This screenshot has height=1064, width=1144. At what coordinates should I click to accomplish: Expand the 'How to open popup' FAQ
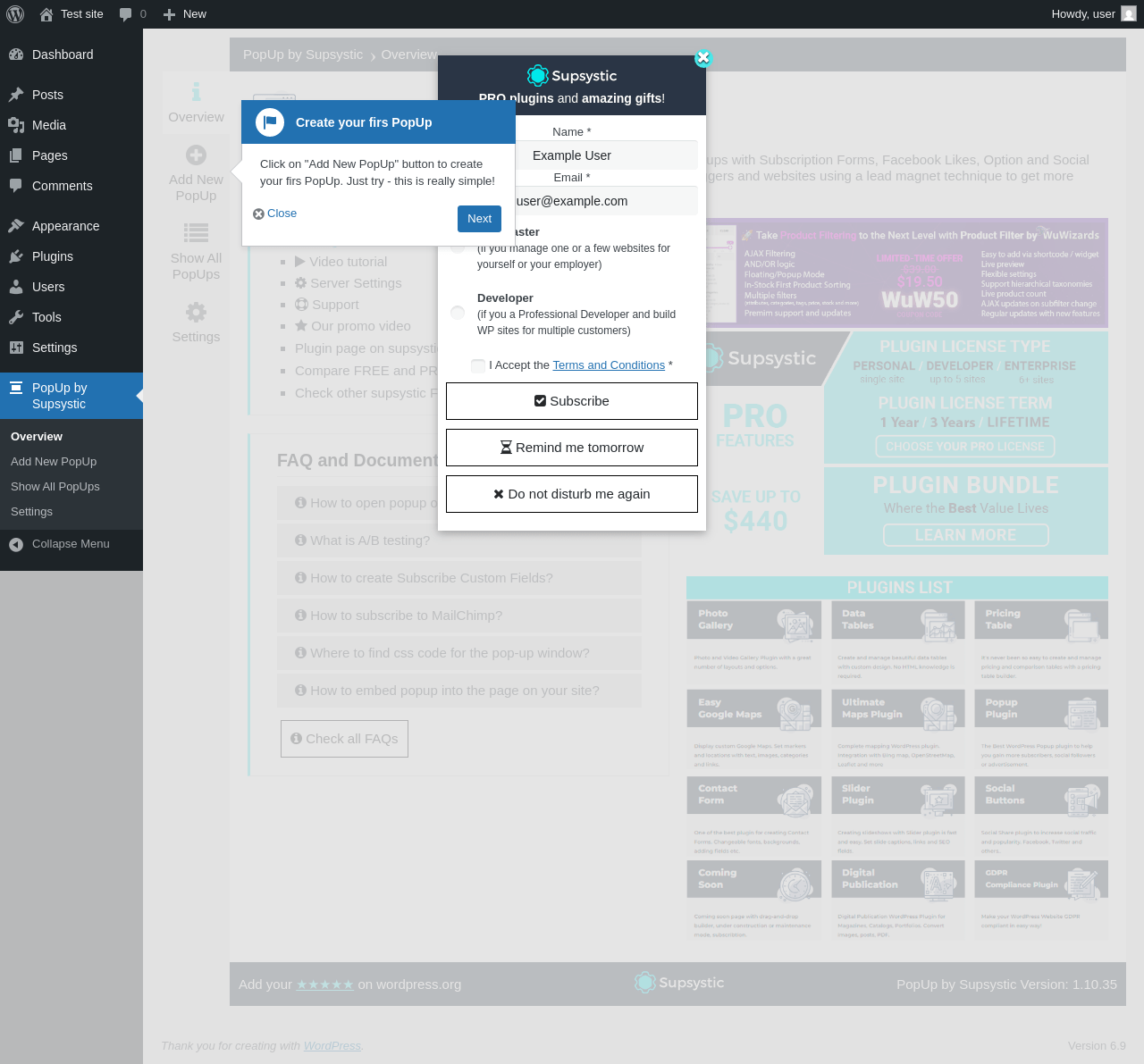tap(357, 503)
